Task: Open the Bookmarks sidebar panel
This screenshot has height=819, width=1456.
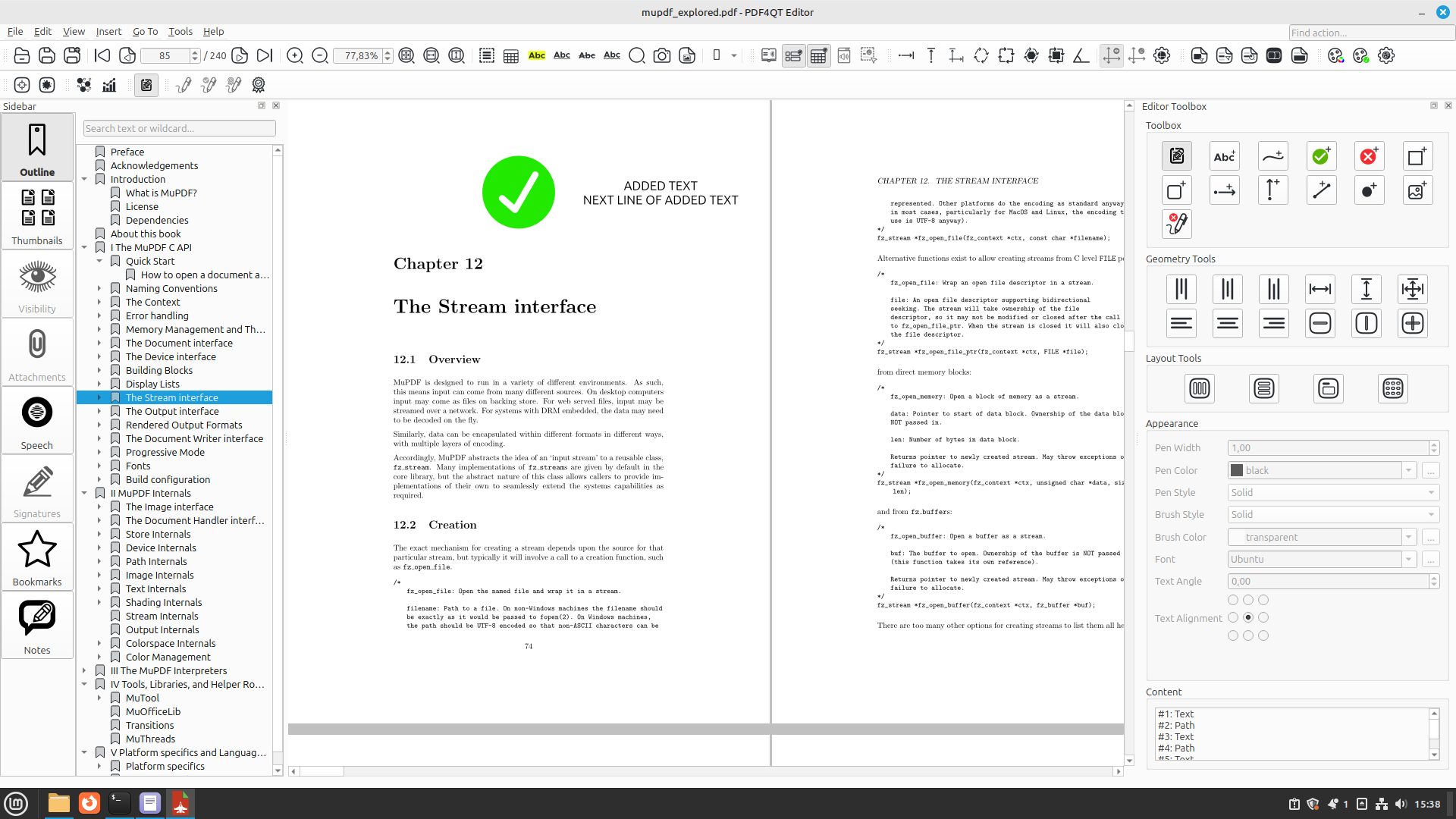Action: click(37, 557)
